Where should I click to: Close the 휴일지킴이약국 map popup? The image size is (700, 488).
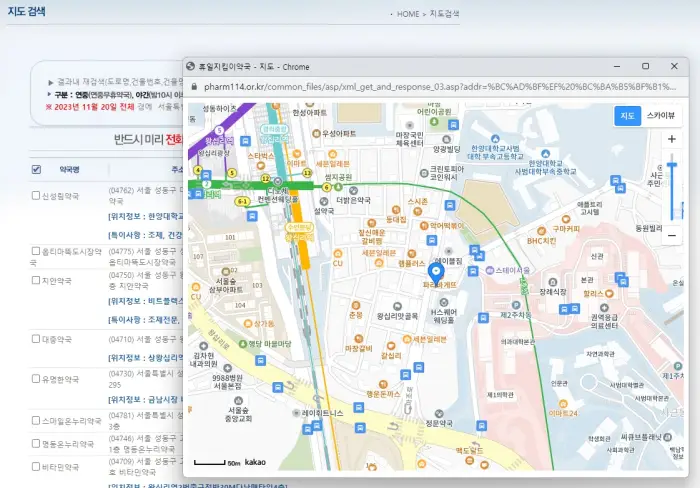point(674,67)
